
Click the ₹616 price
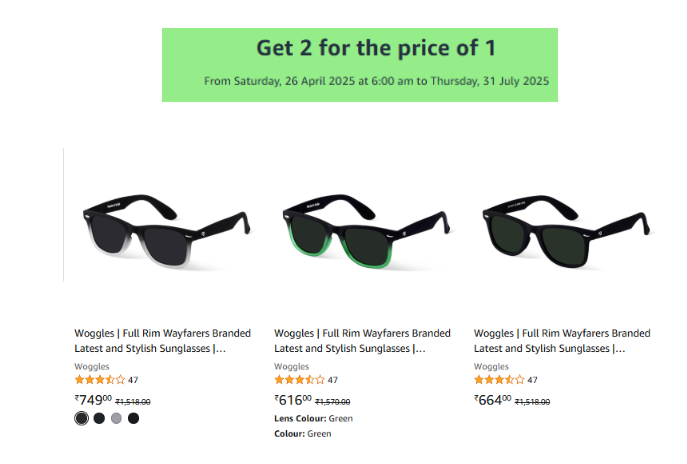point(293,400)
